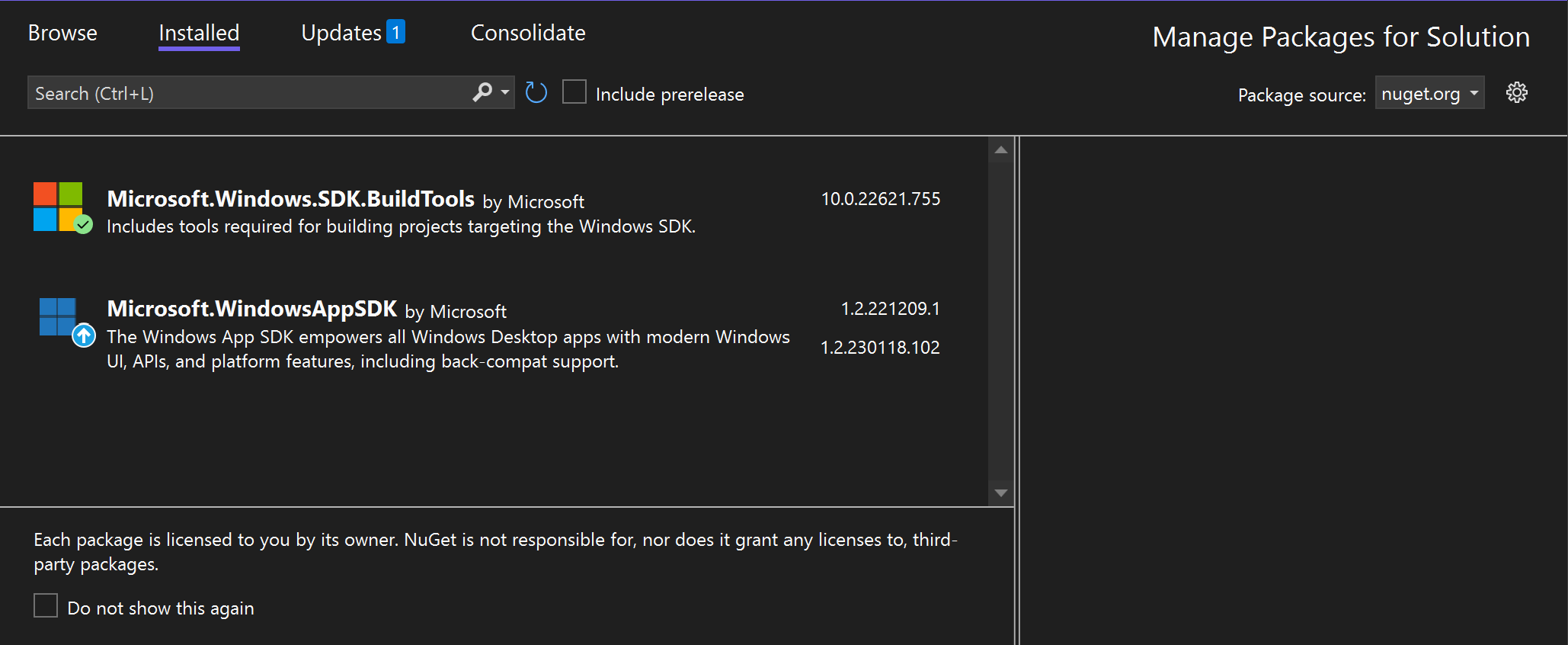The width and height of the screenshot is (1568, 645).
Task: Click version 10.0.22621.755
Action: click(x=881, y=199)
